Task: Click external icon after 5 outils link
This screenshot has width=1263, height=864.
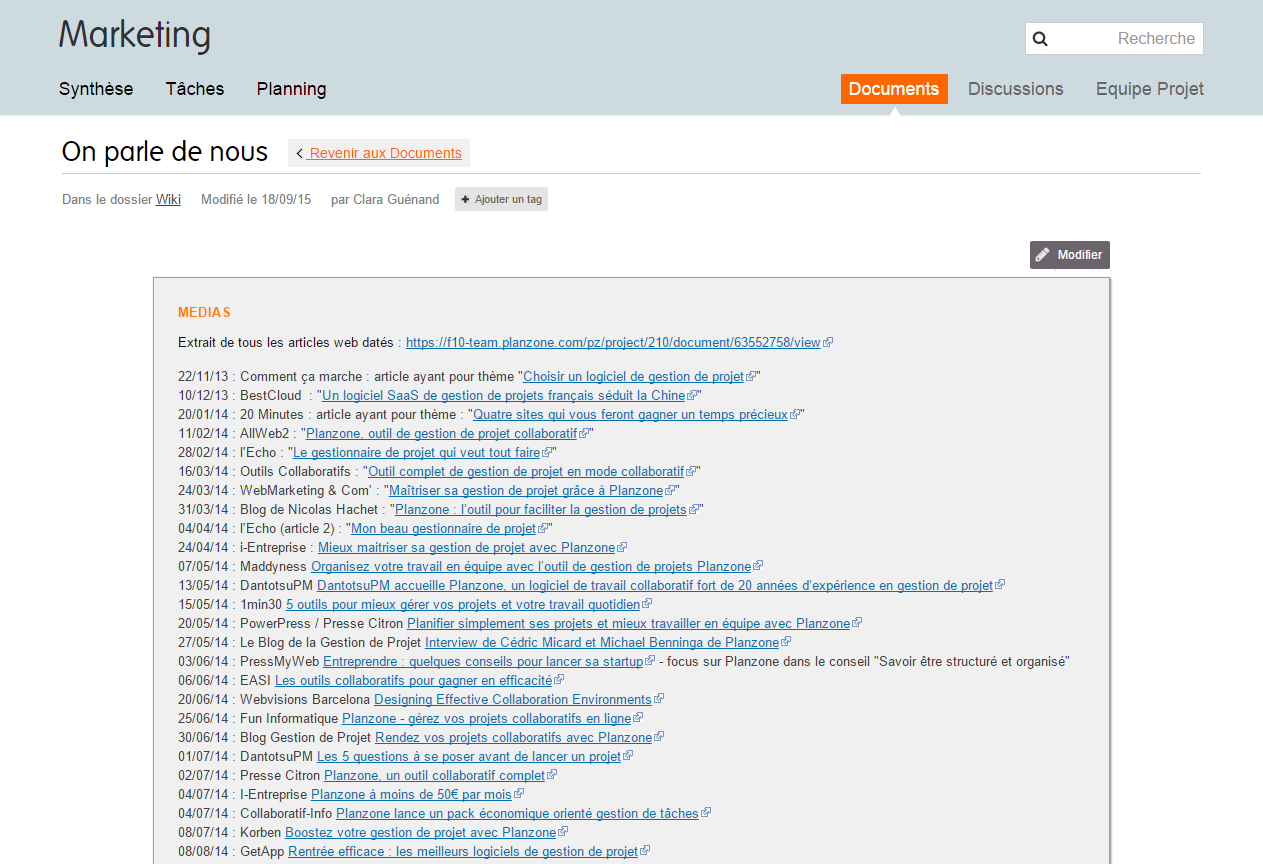Action: pyautogui.click(x=647, y=605)
